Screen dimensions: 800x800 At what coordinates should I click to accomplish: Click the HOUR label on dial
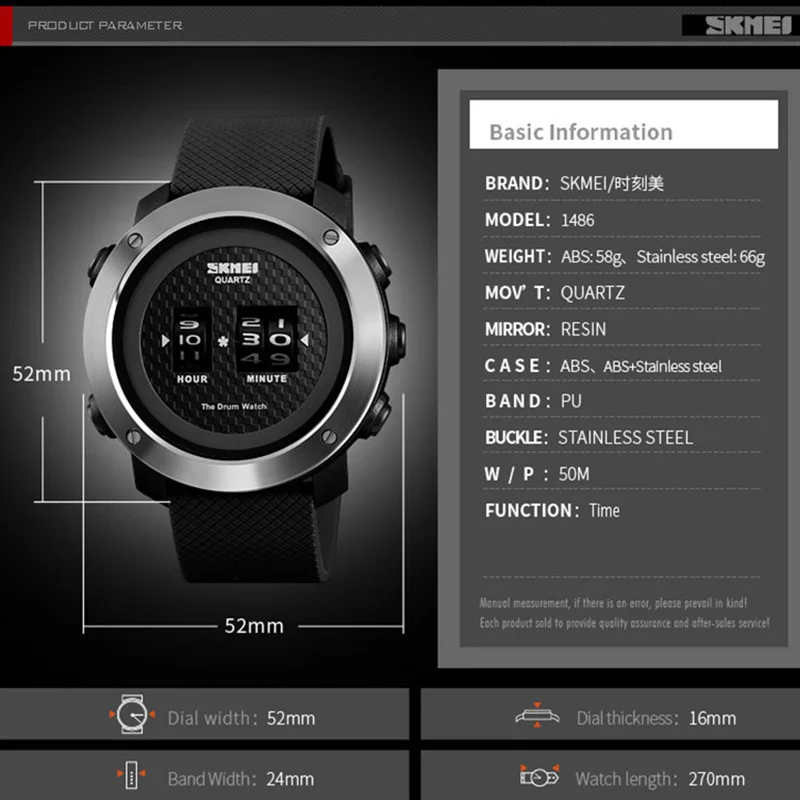[192, 379]
